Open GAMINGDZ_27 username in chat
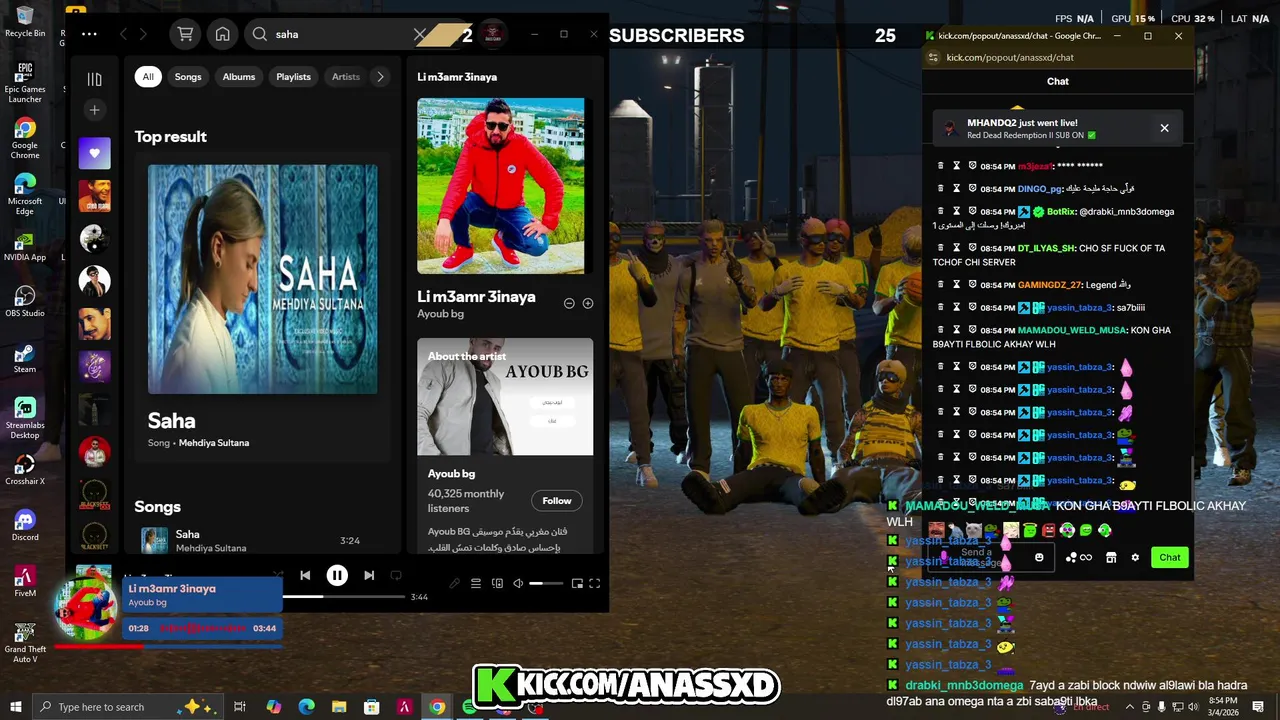The image size is (1280, 720). click(1050, 285)
